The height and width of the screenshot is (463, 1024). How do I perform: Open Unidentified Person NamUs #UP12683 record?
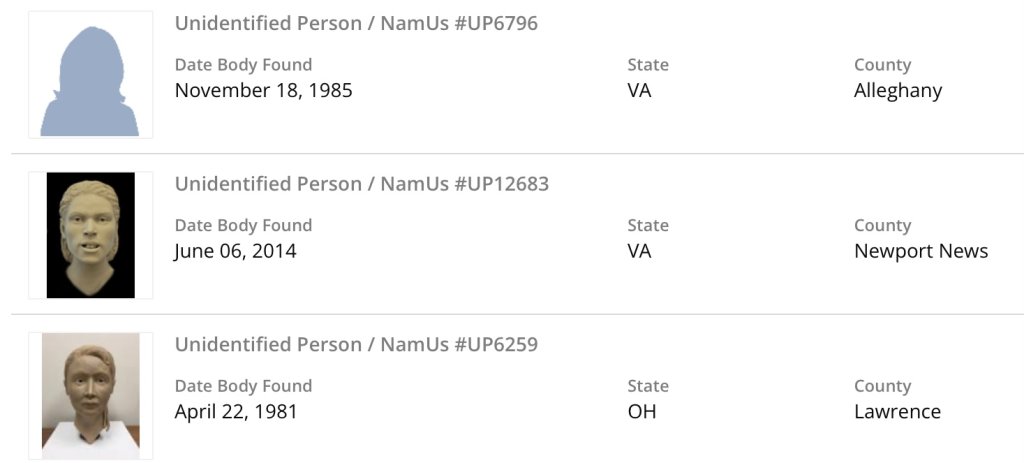pyautogui.click(x=362, y=184)
